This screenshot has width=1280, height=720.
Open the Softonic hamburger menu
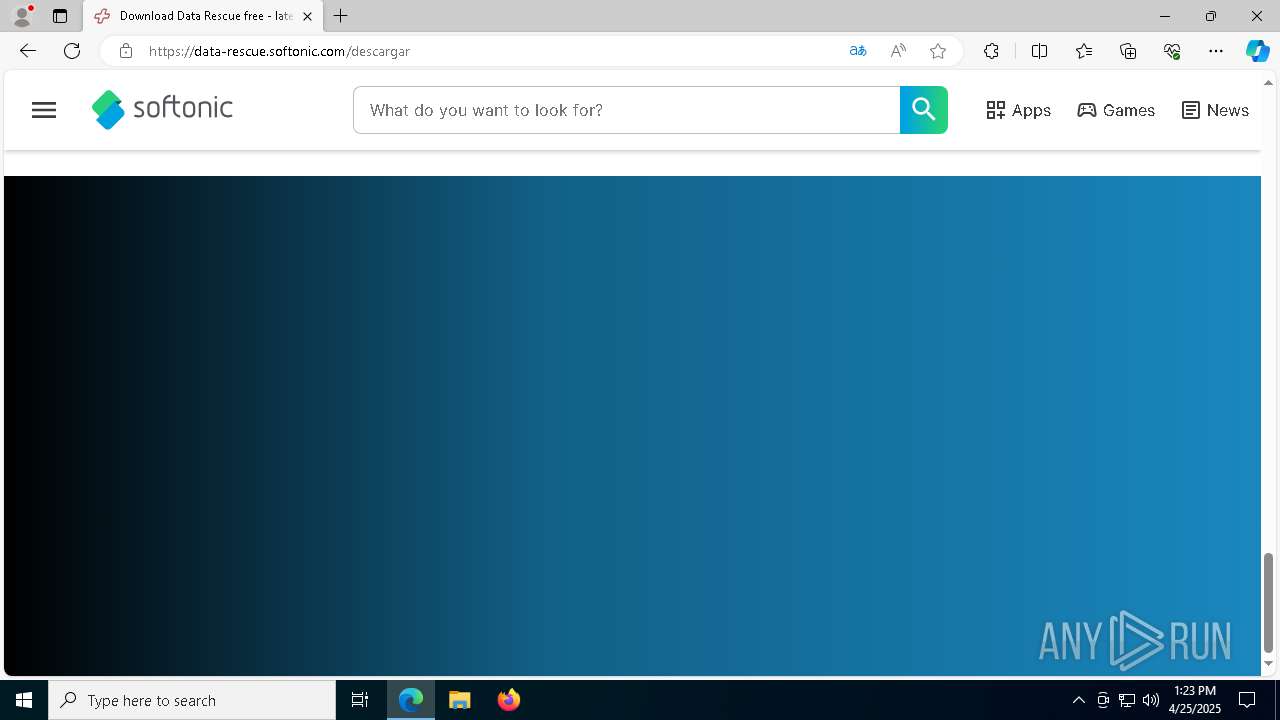point(44,110)
